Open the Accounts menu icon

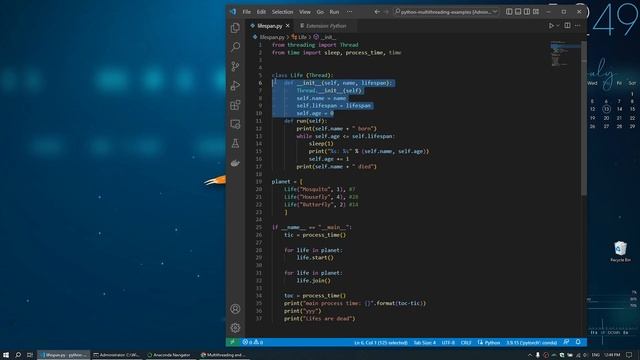(235, 309)
